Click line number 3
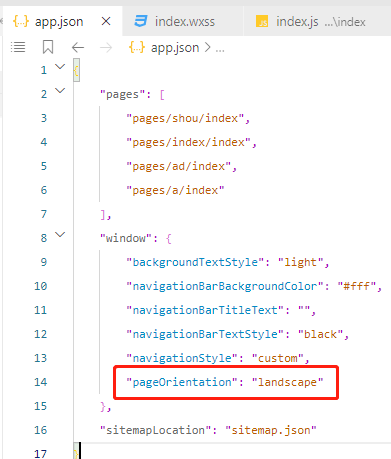The height and width of the screenshot is (459, 391). click(44, 118)
